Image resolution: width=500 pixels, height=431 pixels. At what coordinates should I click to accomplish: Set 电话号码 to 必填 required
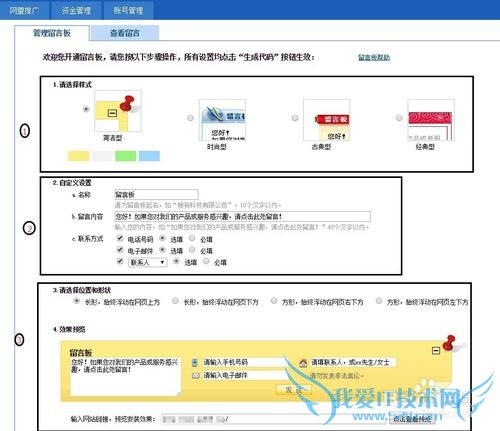pyautogui.click(x=192, y=238)
